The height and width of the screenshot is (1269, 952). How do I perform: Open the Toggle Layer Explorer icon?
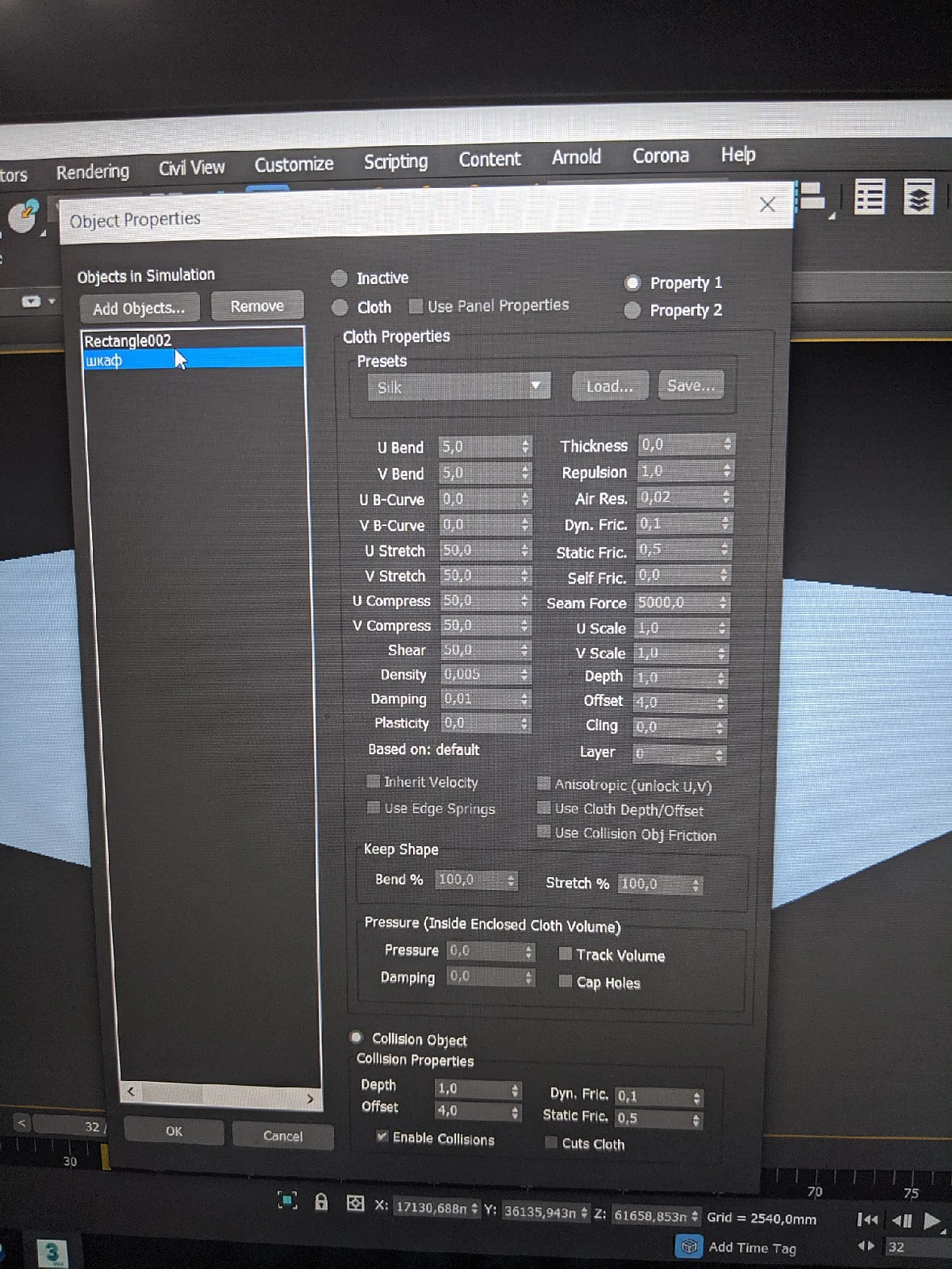(x=919, y=197)
